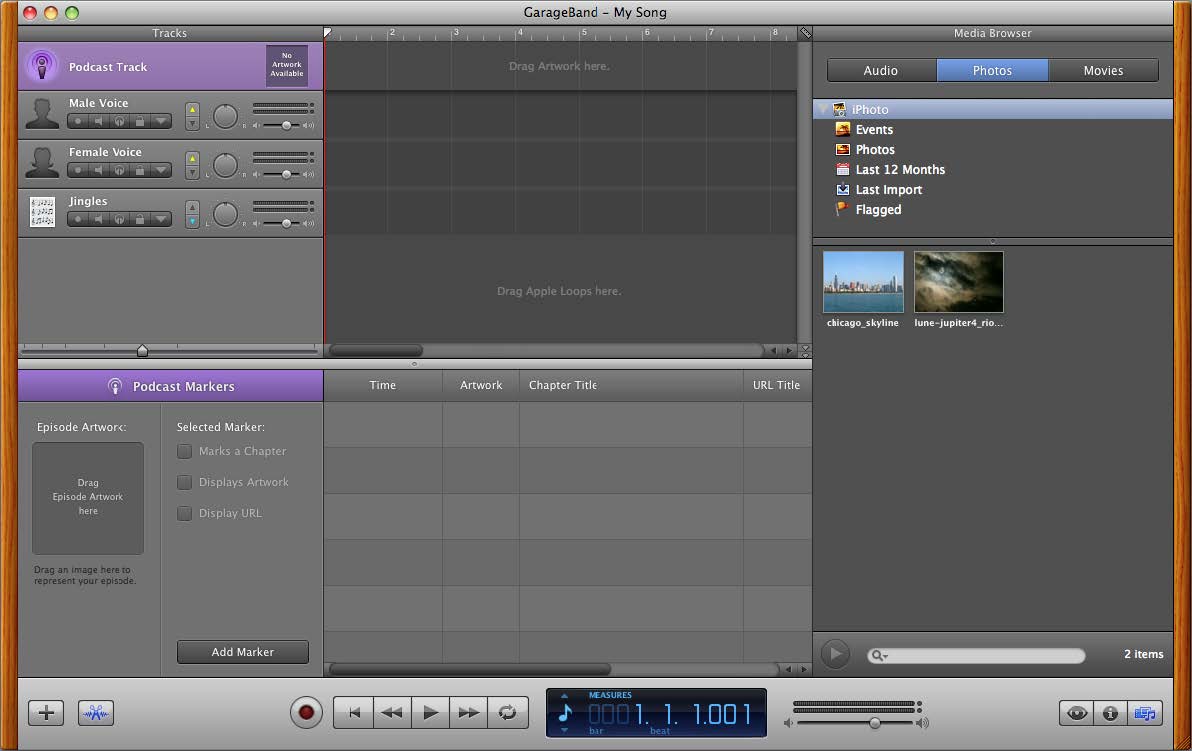Select Events in iPhoto library
Image resolution: width=1192 pixels, height=751 pixels.
pyautogui.click(x=873, y=129)
